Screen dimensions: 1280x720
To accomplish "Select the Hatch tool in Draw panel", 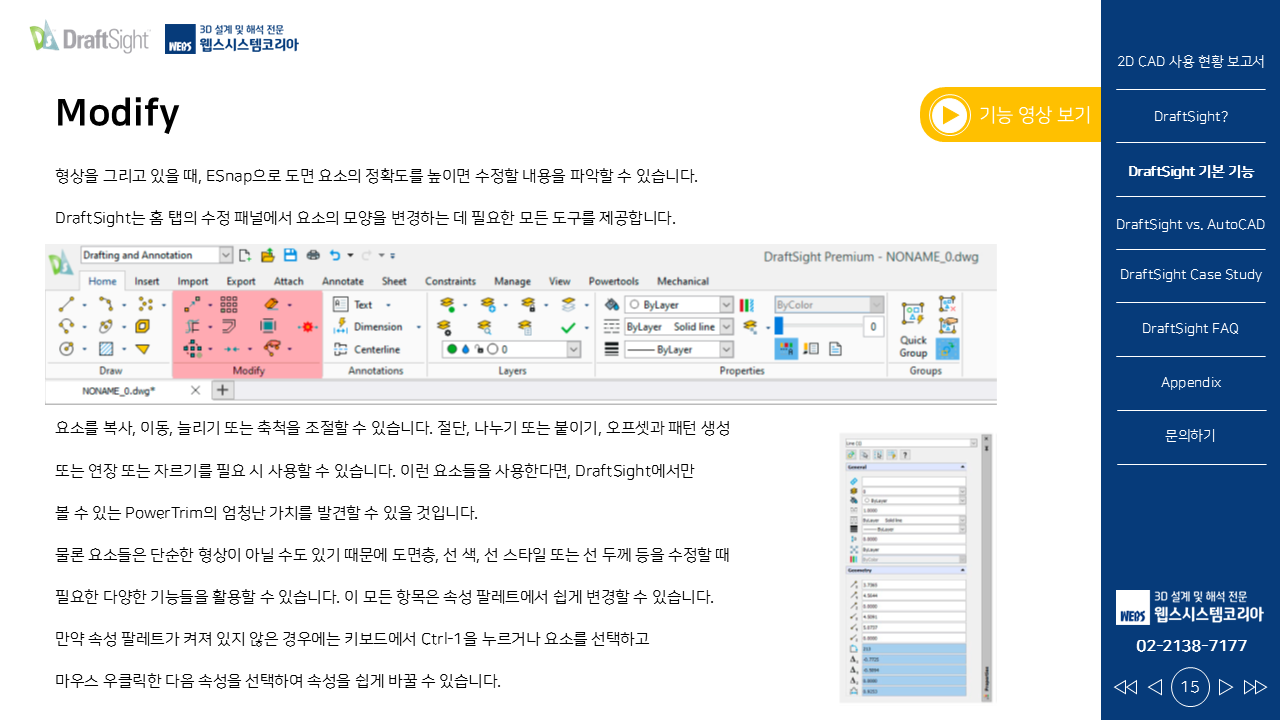I will click(106, 349).
